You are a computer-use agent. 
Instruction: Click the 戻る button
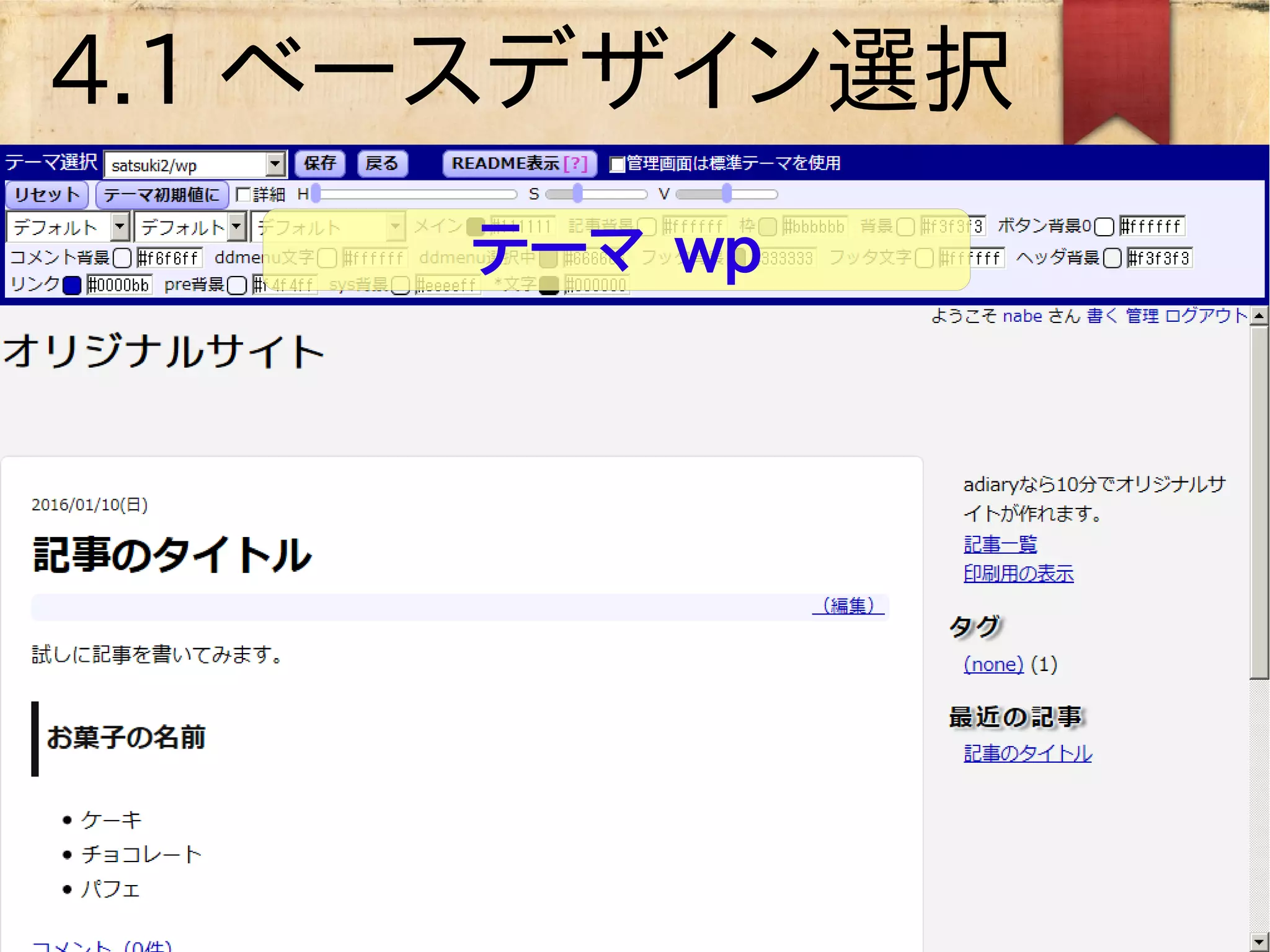click(382, 164)
